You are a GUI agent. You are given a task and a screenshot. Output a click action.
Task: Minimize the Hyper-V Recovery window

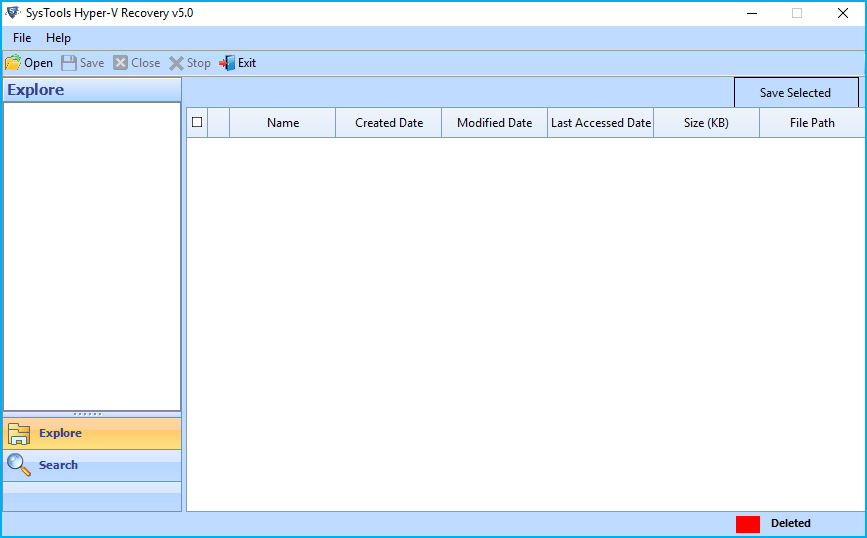(x=751, y=13)
